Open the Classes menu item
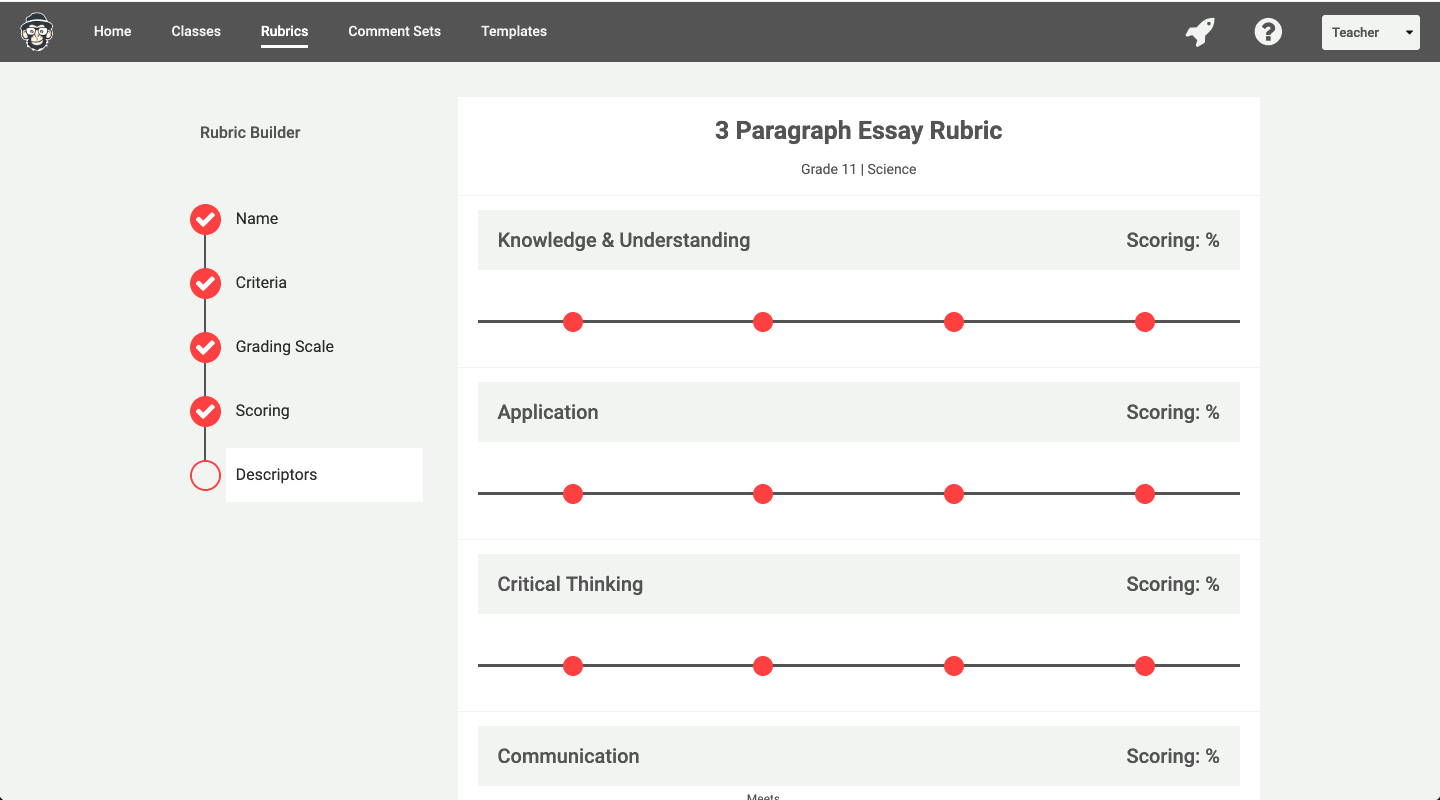1440x800 pixels. (196, 31)
